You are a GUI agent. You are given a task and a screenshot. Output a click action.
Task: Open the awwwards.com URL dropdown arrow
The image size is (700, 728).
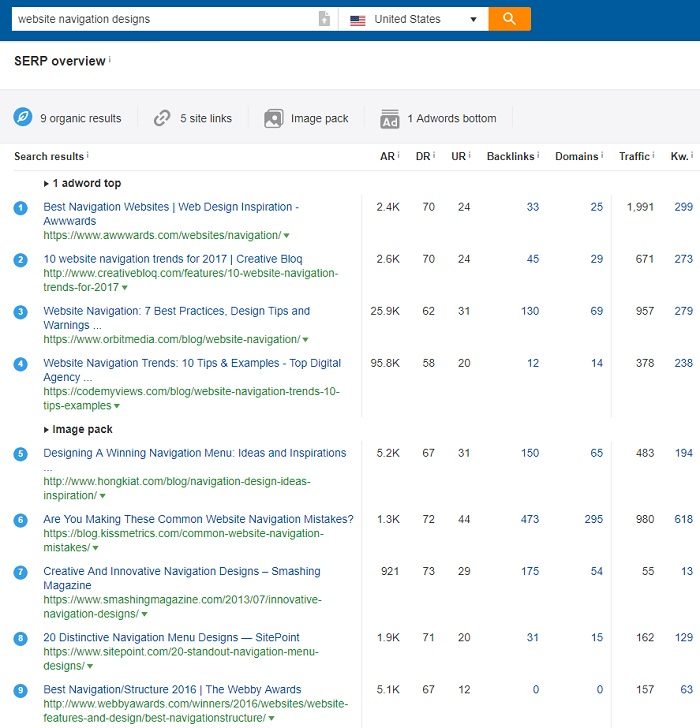286,236
